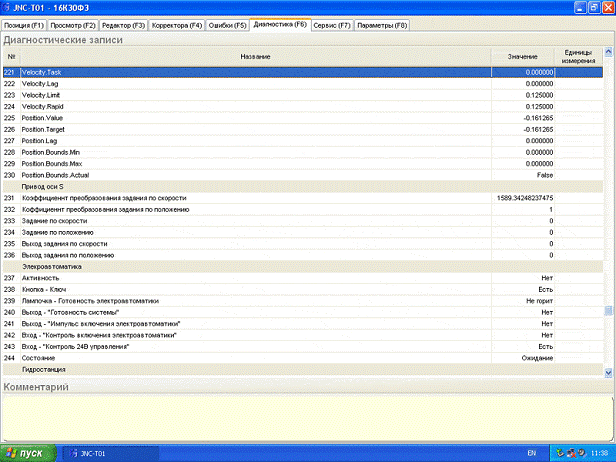Click the JNC-T01 taskbar button
The width and height of the screenshot is (616, 462).
point(100,453)
